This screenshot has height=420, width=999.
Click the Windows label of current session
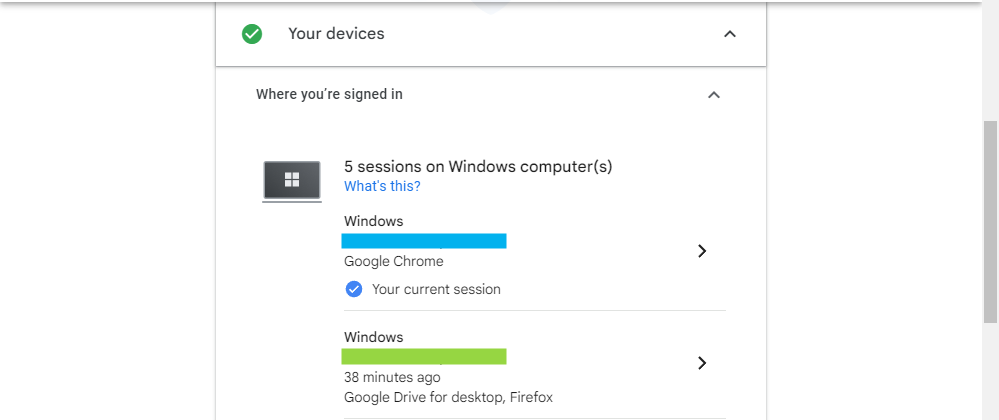(x=373, y=221)
